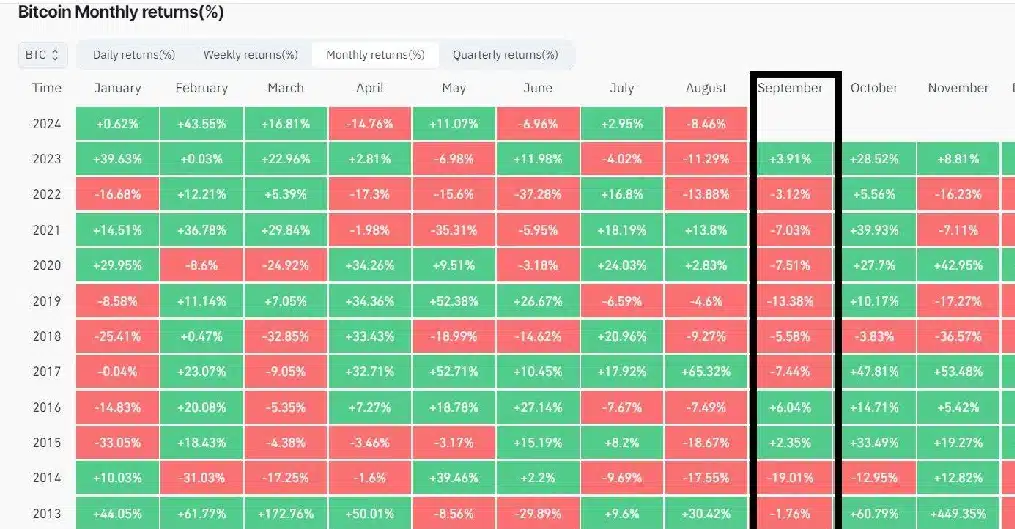Click the July column header

click(622, 88)
